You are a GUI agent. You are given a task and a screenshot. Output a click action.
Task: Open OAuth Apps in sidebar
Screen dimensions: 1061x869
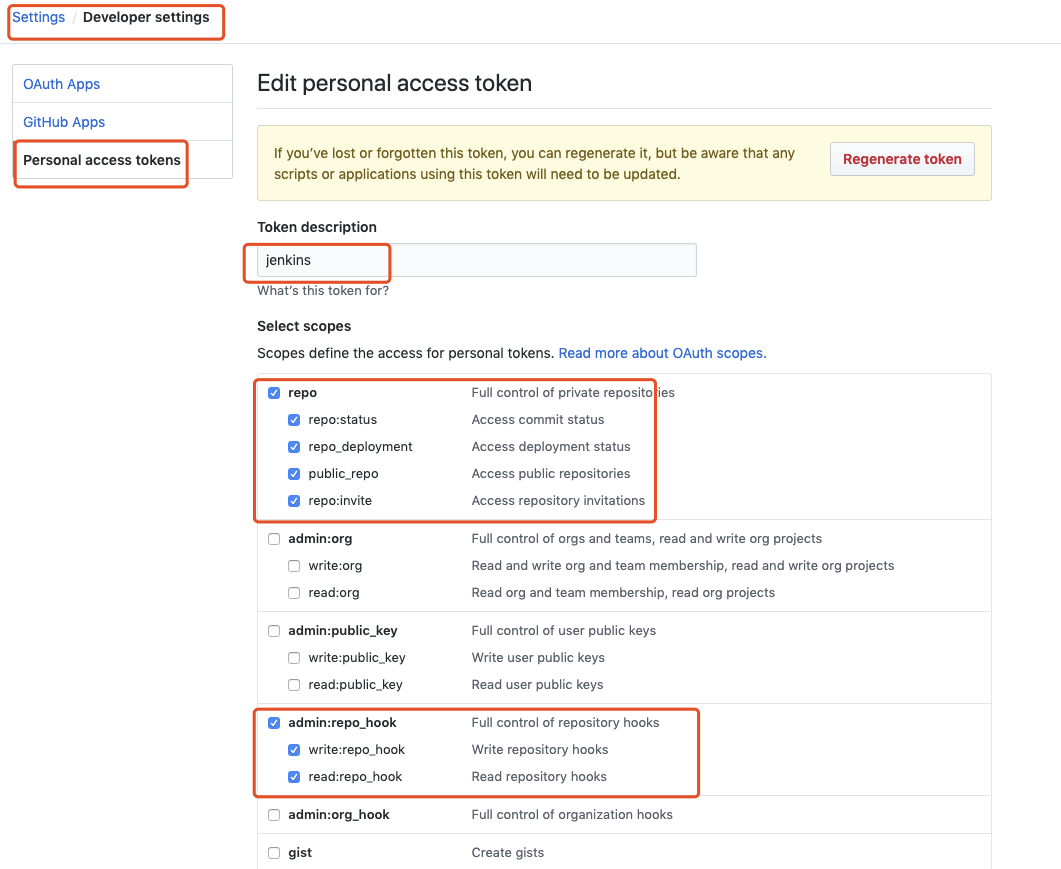click(x=62, y=84)
